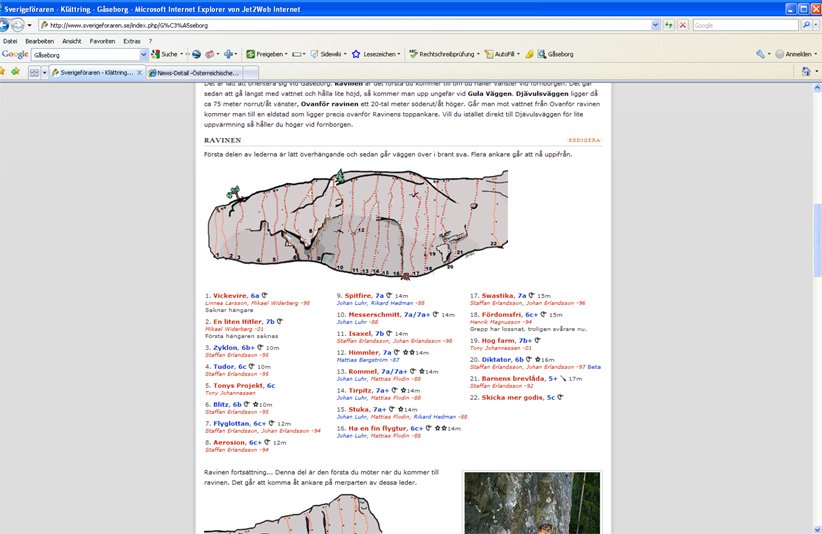Open the Extras menu
Image resolution: width=822 pixels, height=534 pixels.
[132, 41]
